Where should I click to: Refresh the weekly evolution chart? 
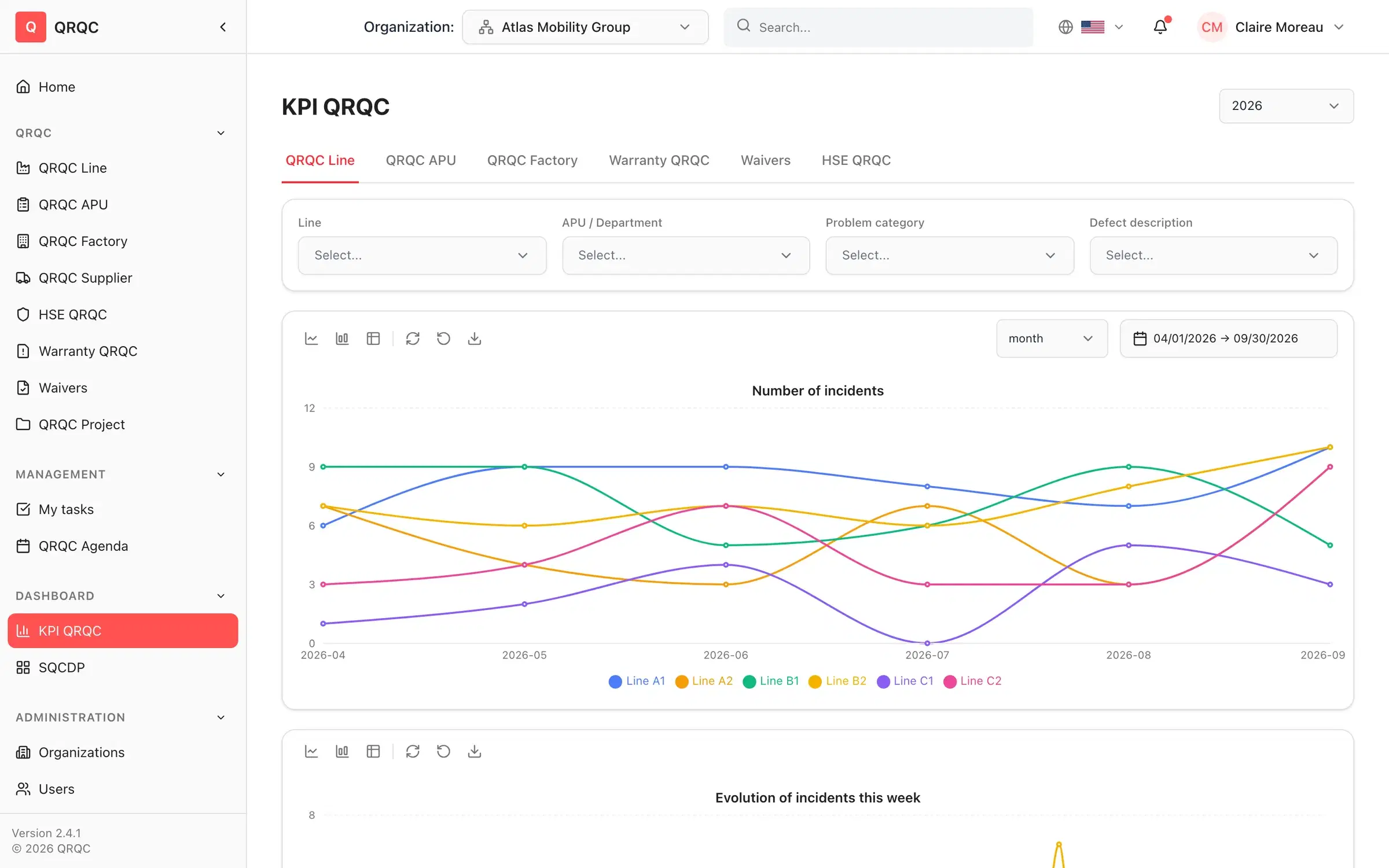pyautogui.click(x=413, y=751)
